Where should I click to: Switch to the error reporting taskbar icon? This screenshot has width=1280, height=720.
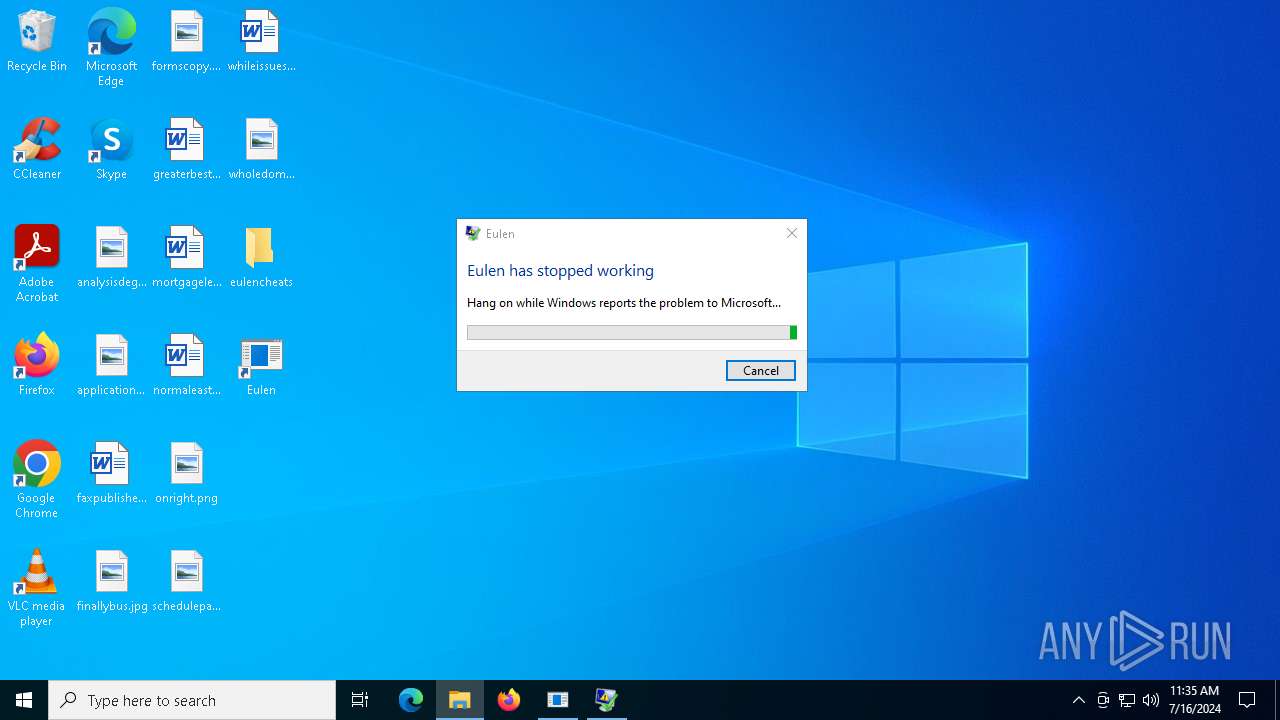pos(607,700)
